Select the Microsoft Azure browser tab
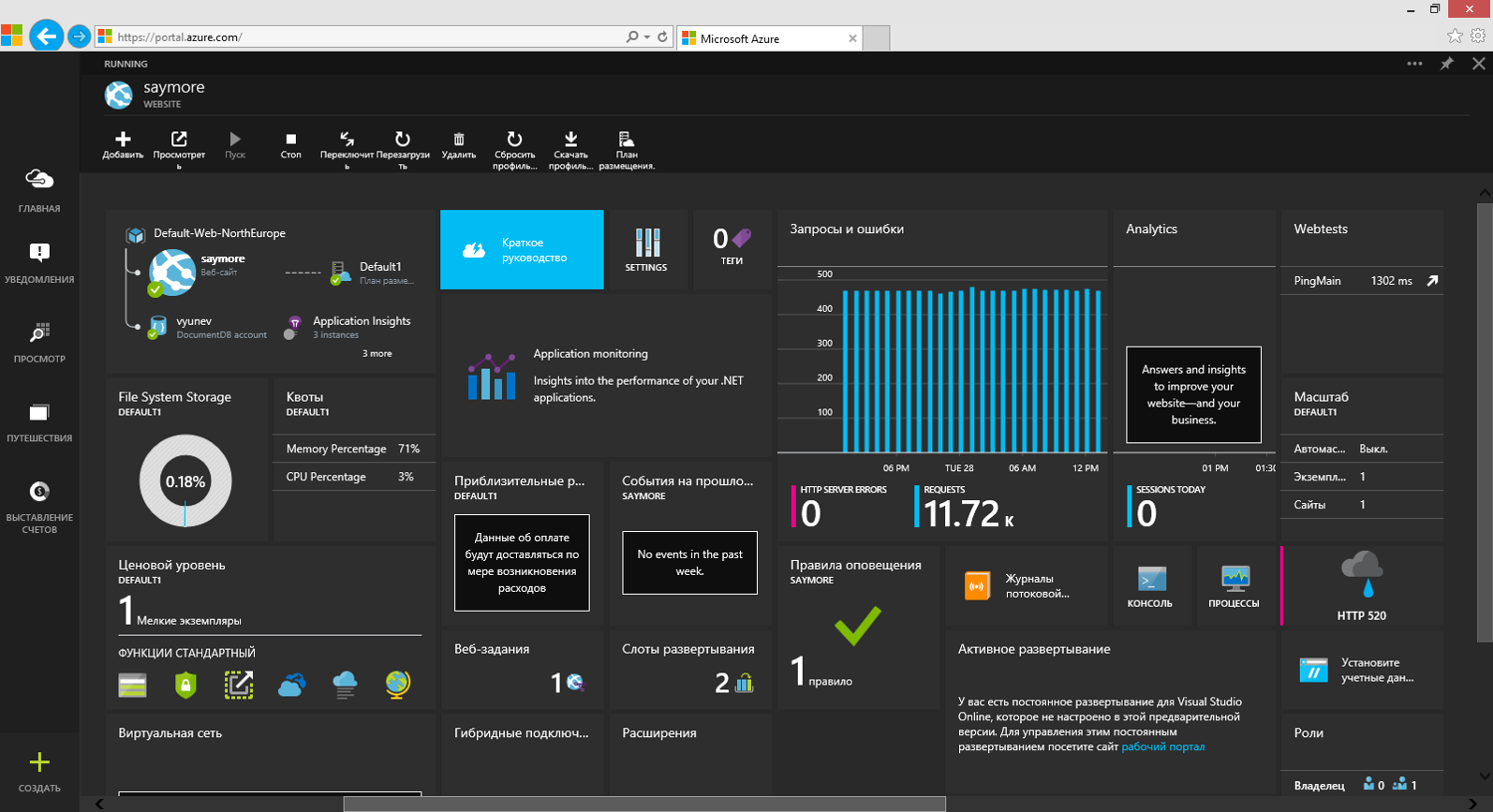1493x812 pixels. coord(770,38)
